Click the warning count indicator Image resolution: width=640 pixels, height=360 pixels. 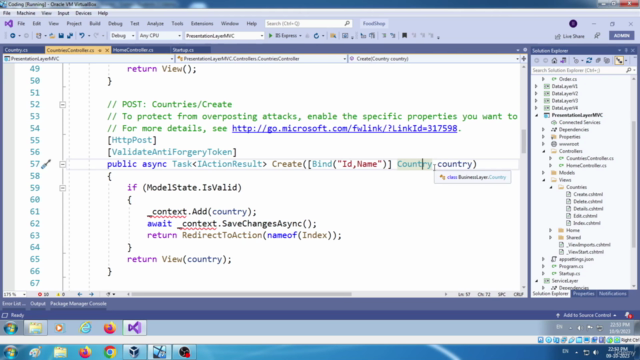[x=61, y=294]
